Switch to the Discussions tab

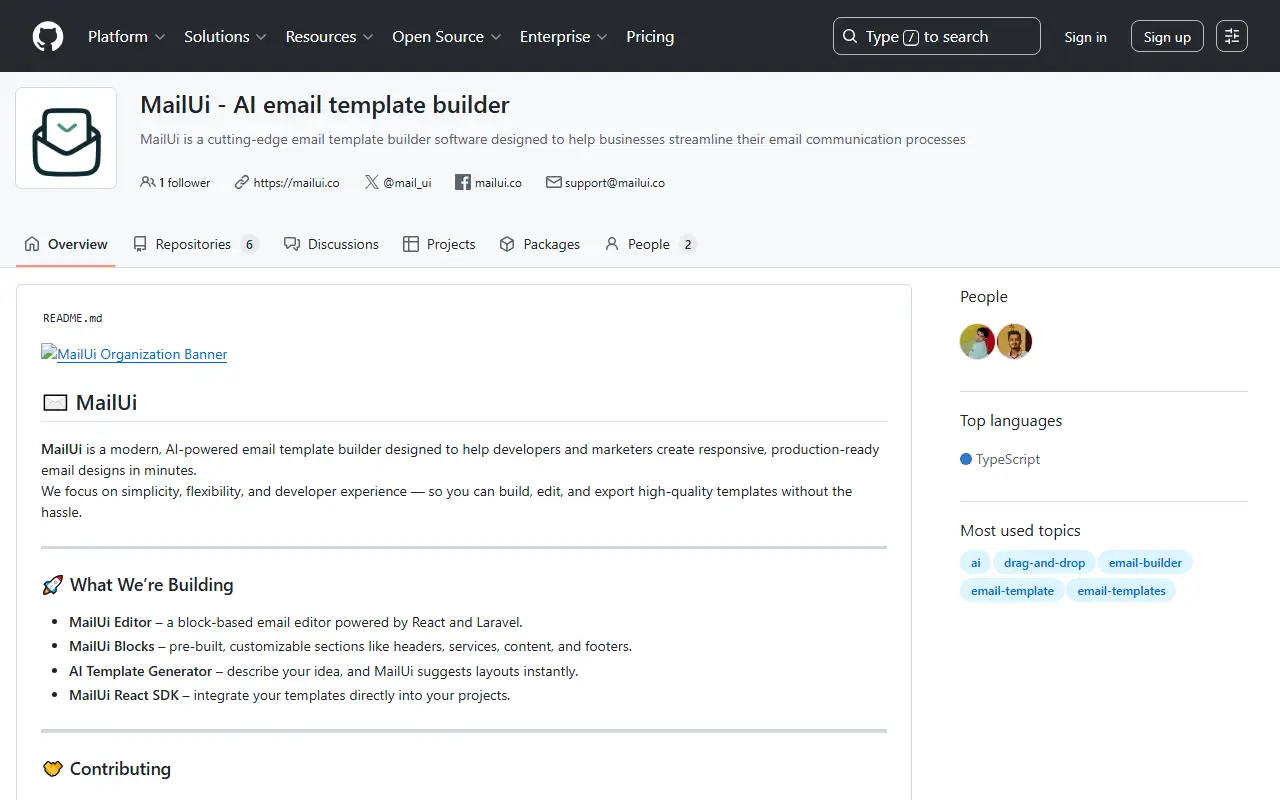[331, 244]
